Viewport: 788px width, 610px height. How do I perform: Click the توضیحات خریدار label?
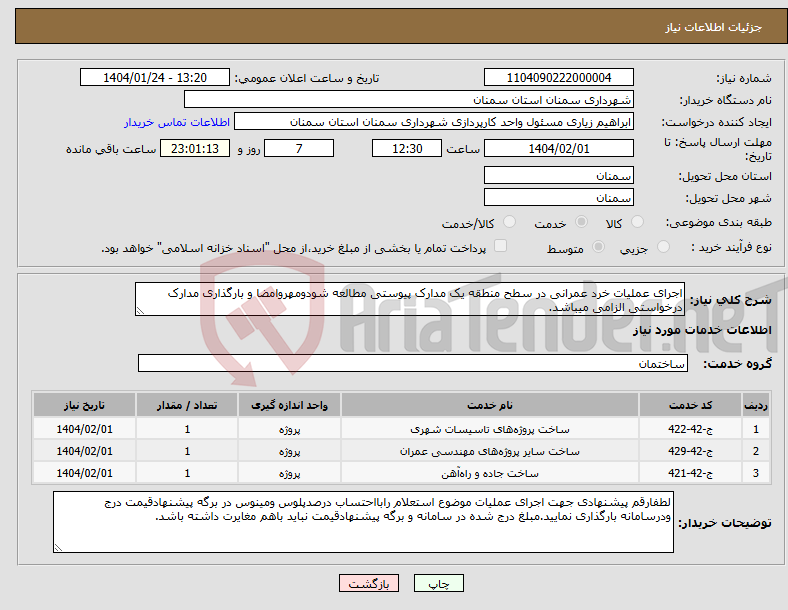[725, 523]
